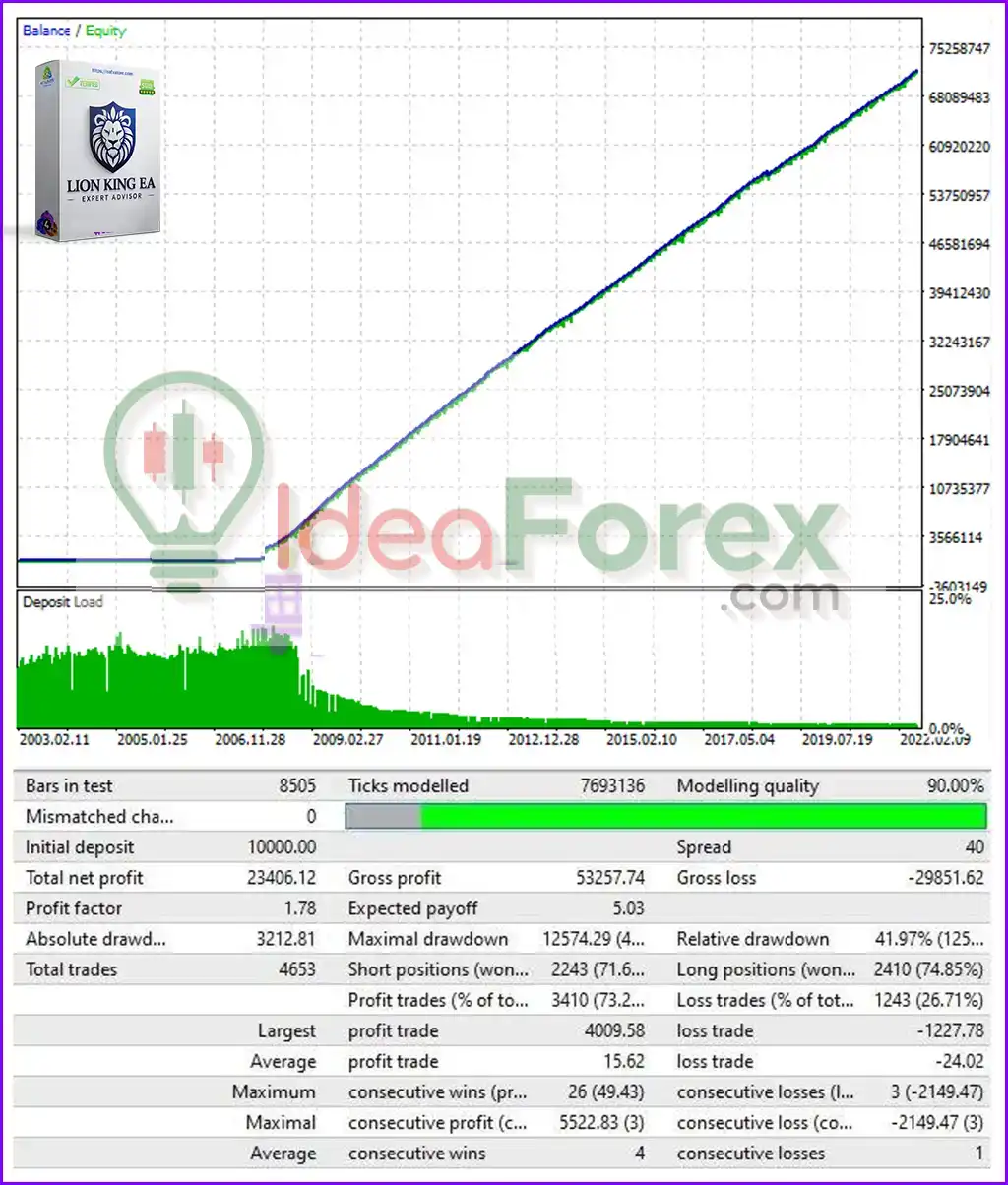This screenshot has width=1008, height=1185.
Task: Select the Total net profit value 23406.12
Action: pyautogui.click(x=282, y=877)
